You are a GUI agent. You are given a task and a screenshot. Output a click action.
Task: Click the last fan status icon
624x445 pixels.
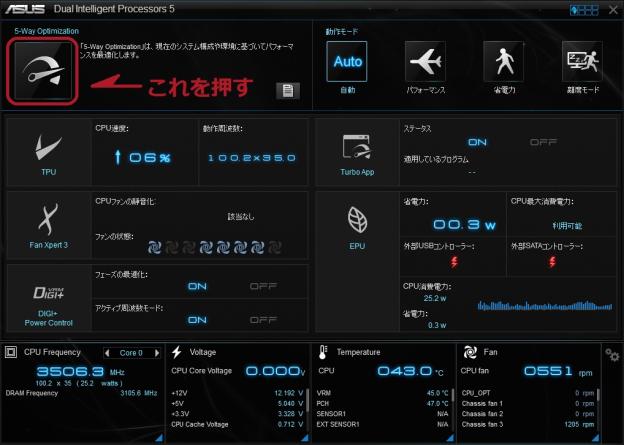coord(275,247)
